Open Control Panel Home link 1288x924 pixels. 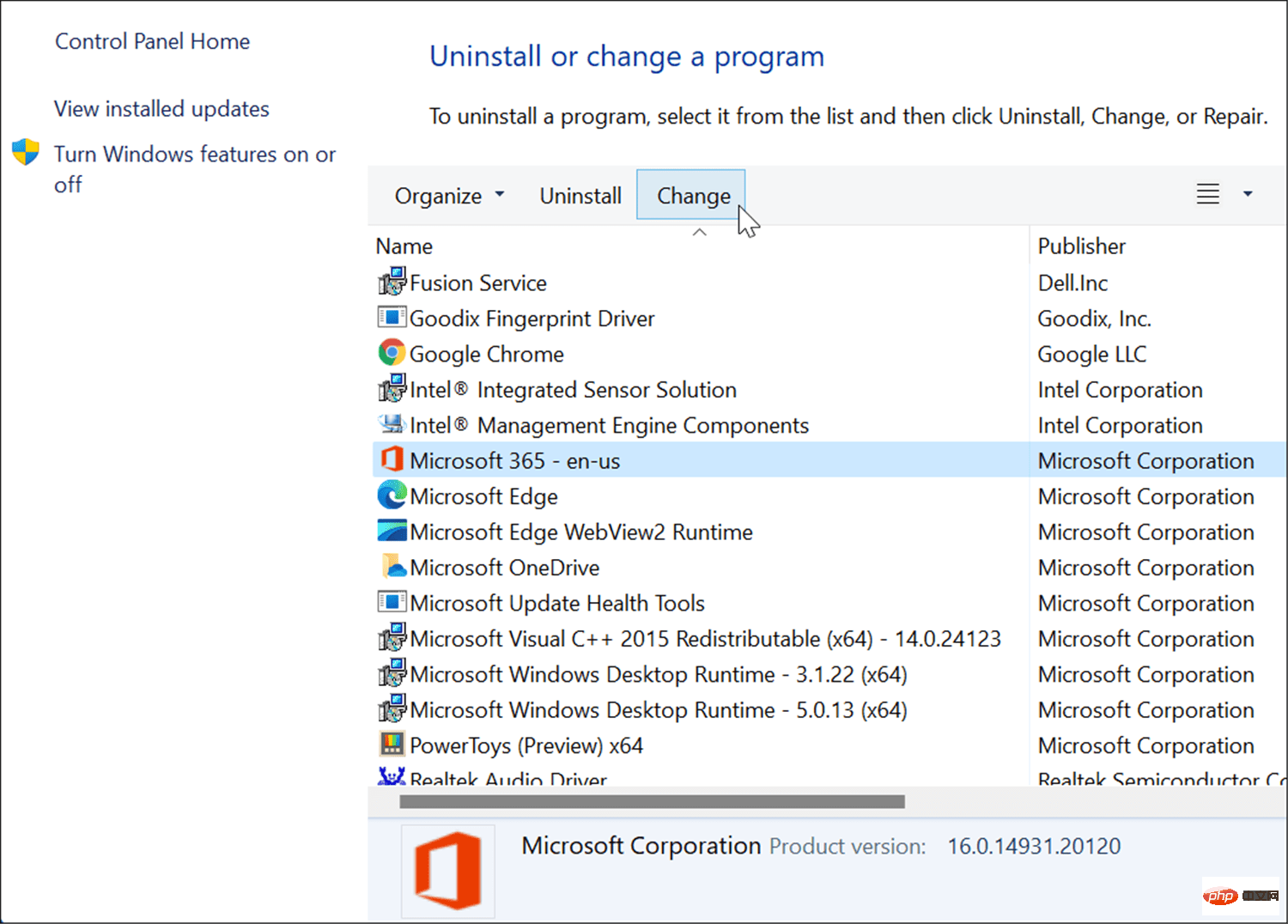tap(153, 41)
